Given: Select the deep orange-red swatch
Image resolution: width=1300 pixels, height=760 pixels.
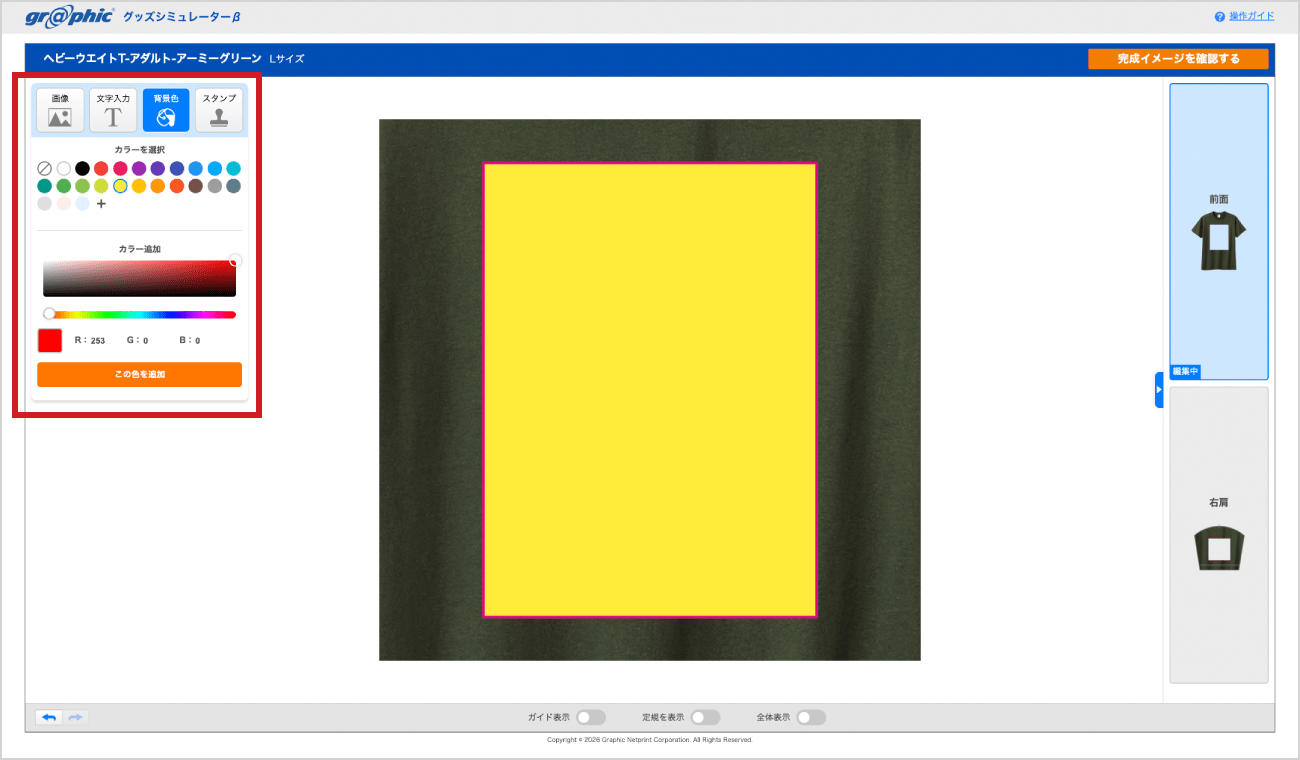Looking at the screenshot, I should point(177,186).
